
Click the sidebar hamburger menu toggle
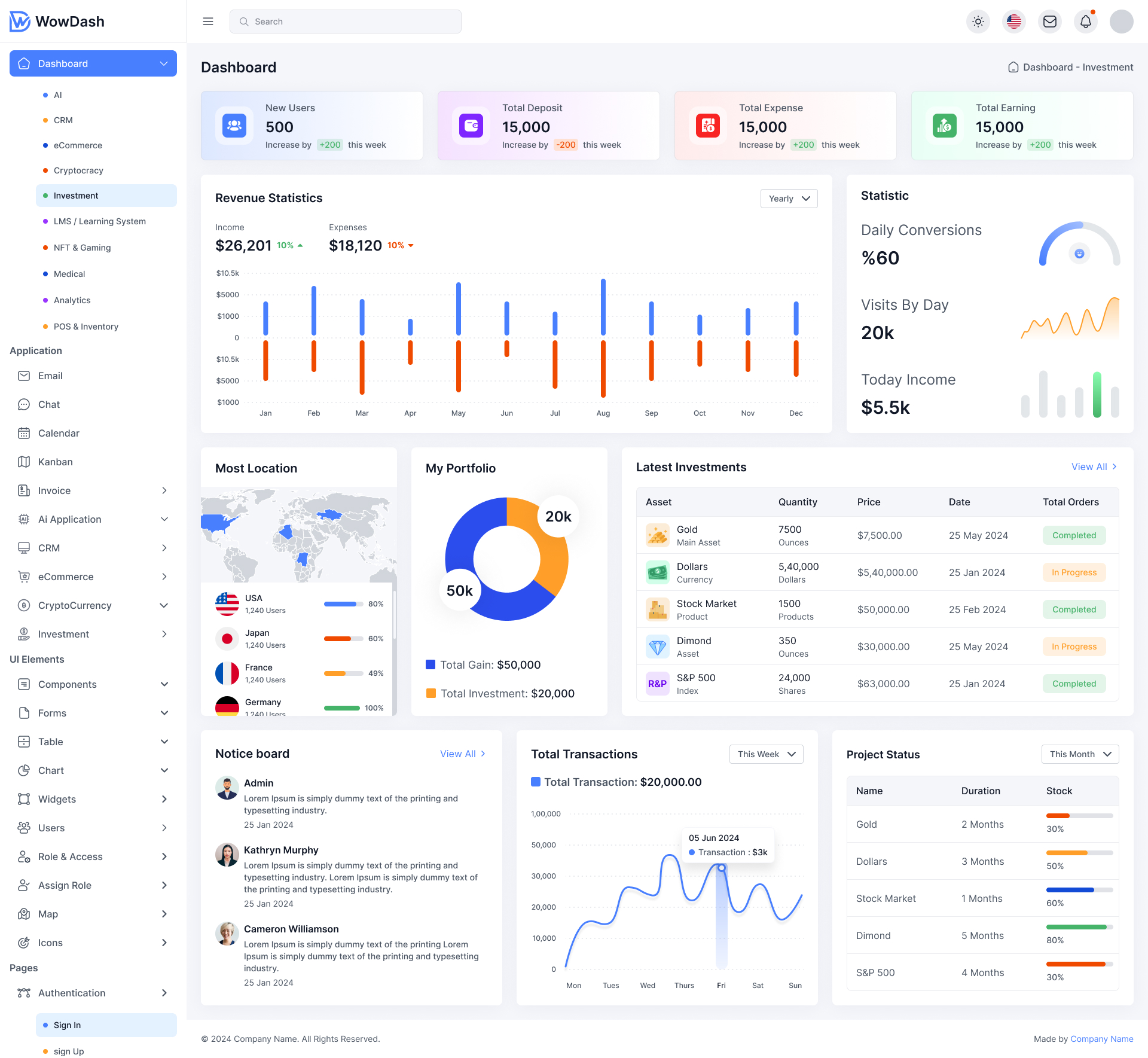[x=208, y=21]
